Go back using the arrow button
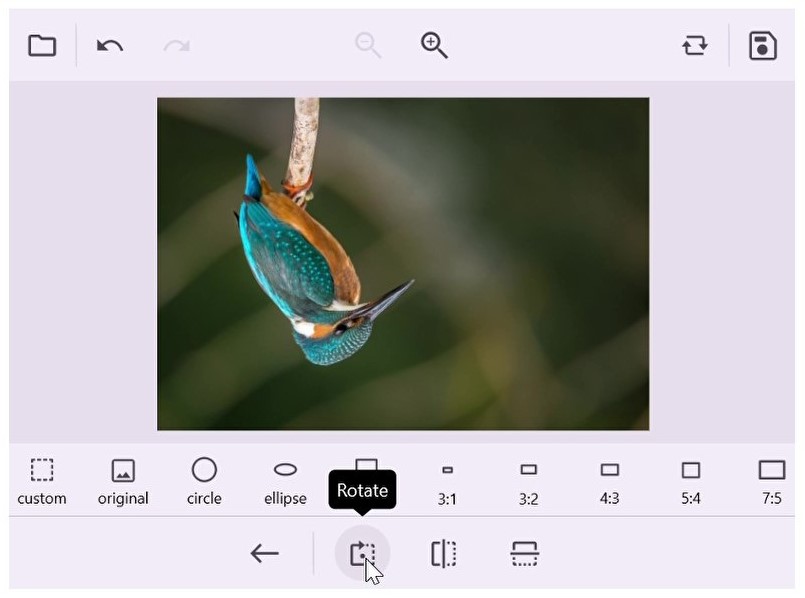805x598 pixels. click(264, 553)
